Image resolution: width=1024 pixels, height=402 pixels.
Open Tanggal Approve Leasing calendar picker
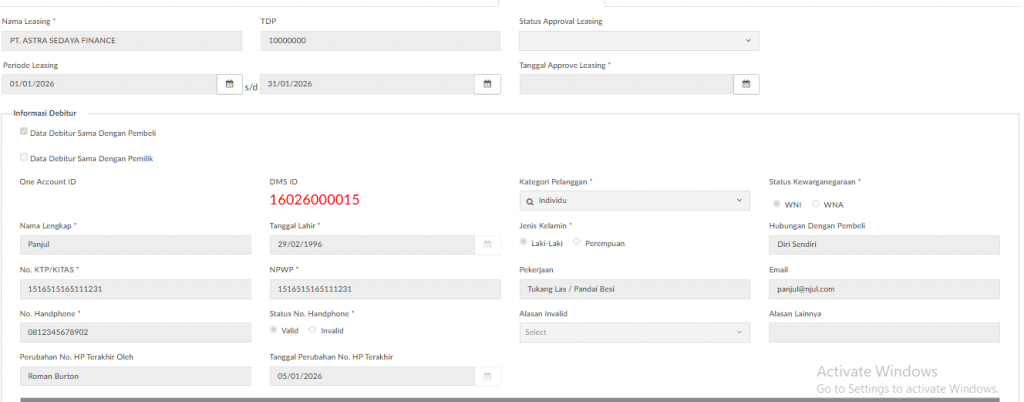click(x=746, y=84)
